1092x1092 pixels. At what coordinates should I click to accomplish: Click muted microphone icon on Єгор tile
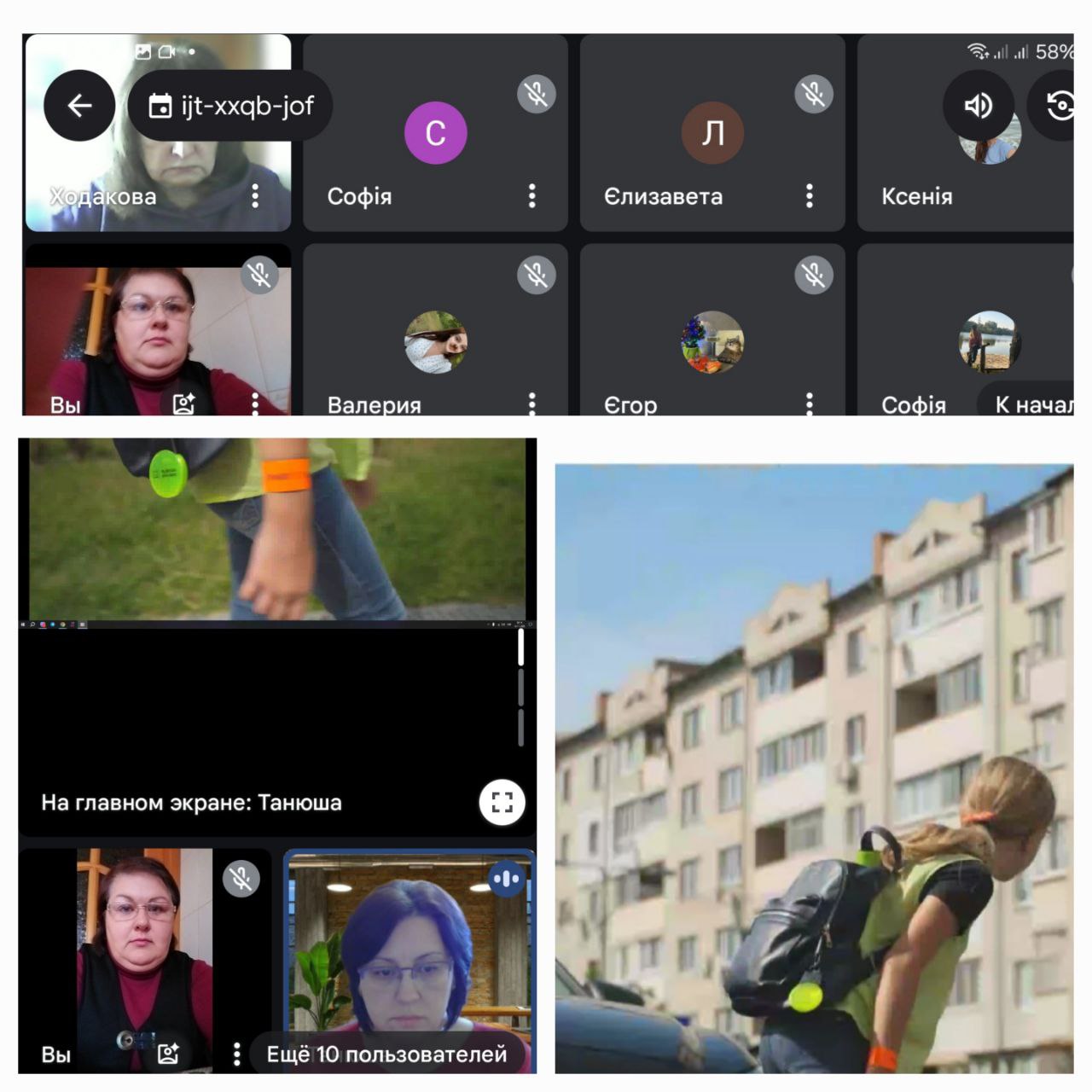pos(813,275)
